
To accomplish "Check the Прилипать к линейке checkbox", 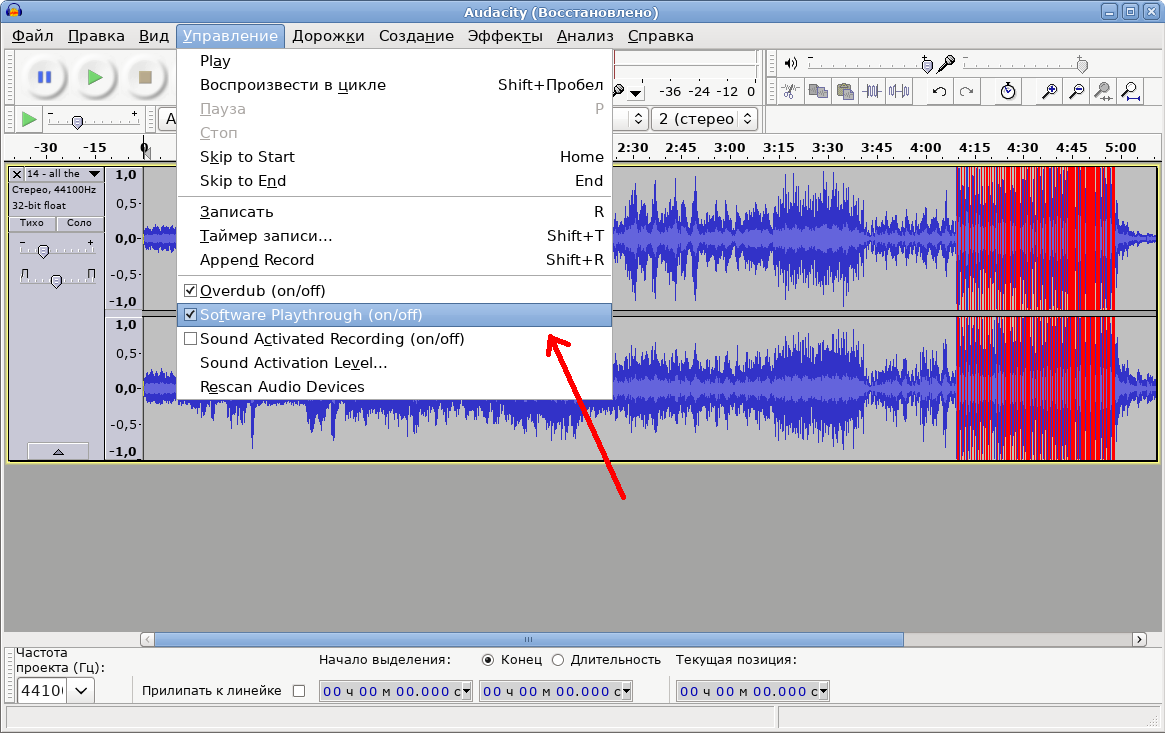I will tap(299, 691).
